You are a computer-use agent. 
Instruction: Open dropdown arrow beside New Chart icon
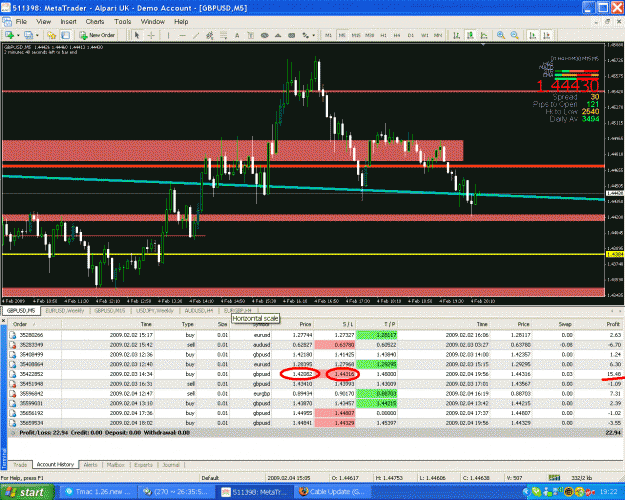(x=18, y=35)
